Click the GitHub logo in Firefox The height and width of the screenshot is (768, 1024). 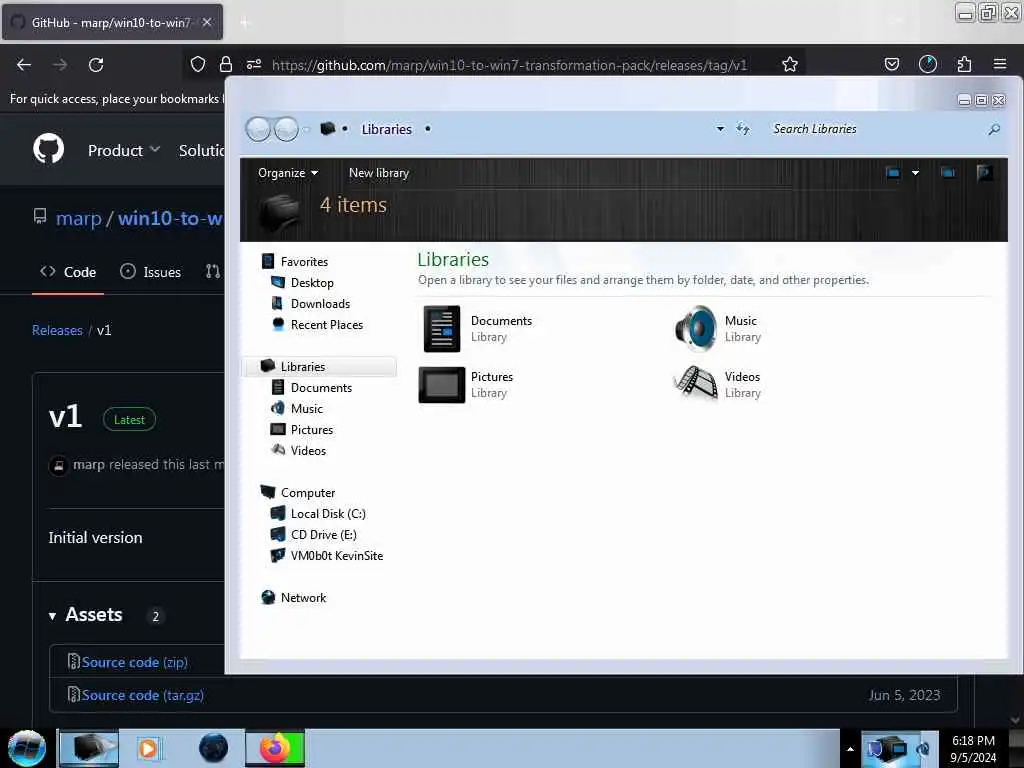click(48, 149)
